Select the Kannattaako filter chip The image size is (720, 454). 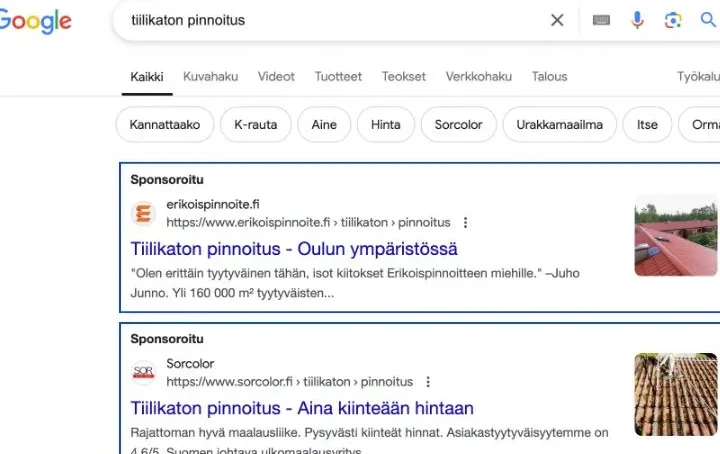pos(165,125)
